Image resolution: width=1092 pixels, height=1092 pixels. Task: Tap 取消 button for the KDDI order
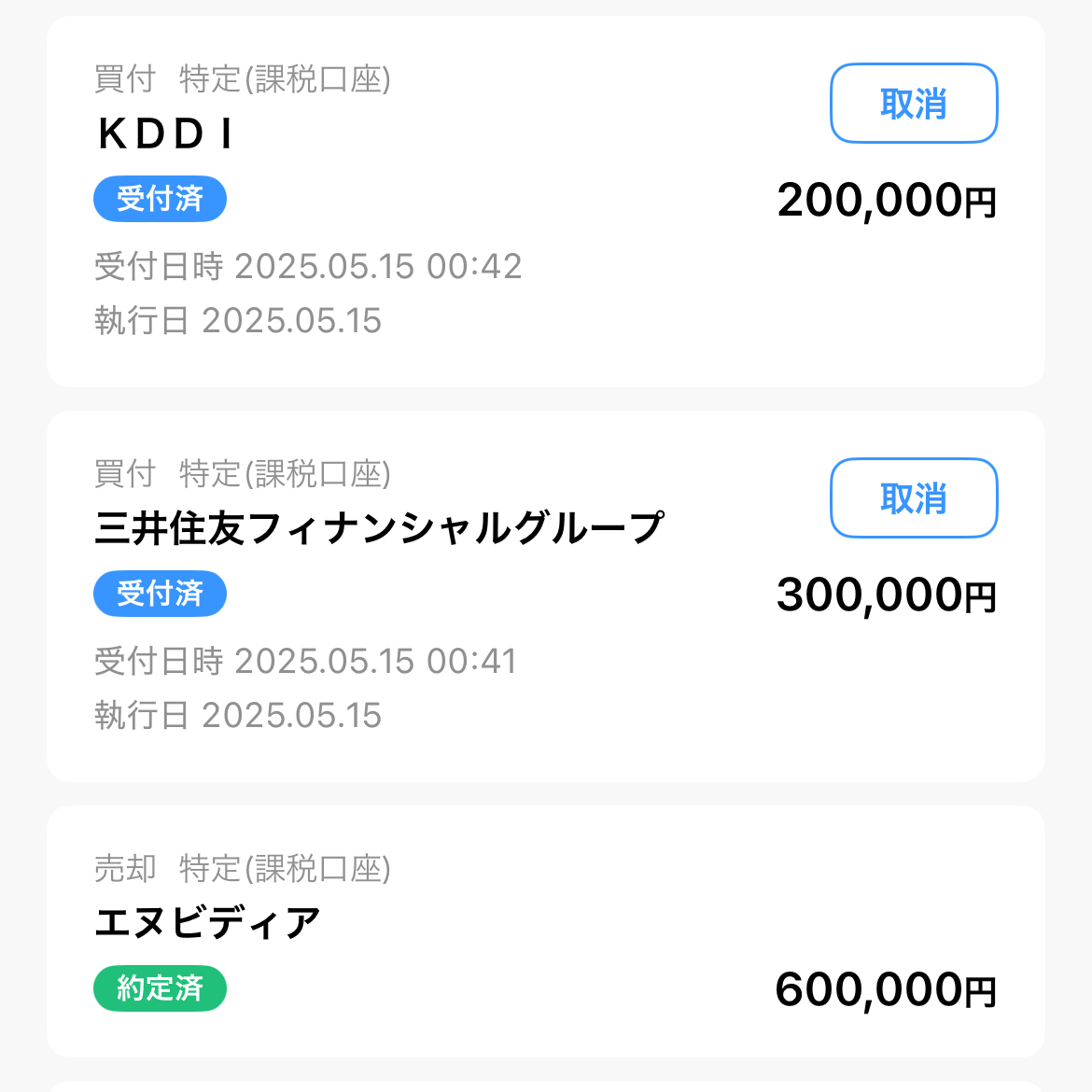[914, 104]
